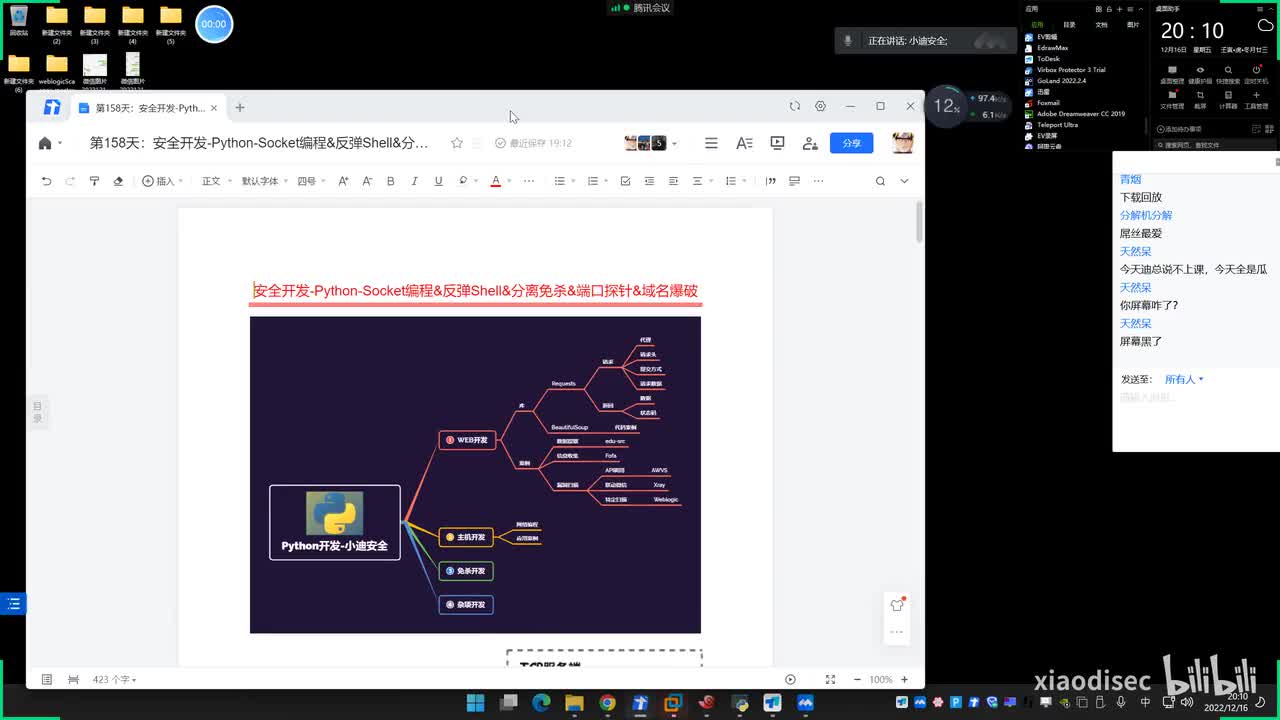1280x720 pixels.
Task: Click the Tencent Docs home icon
Action: point(45,143)
